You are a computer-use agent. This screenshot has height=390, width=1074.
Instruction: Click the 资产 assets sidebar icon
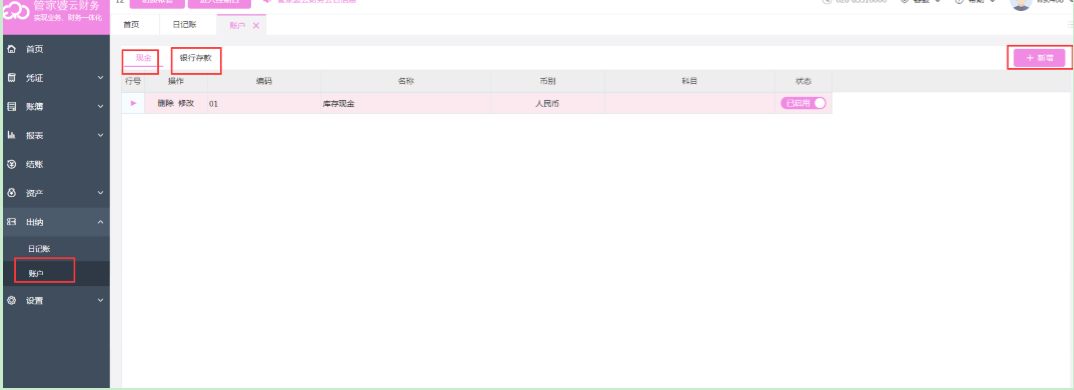[11, 193]
